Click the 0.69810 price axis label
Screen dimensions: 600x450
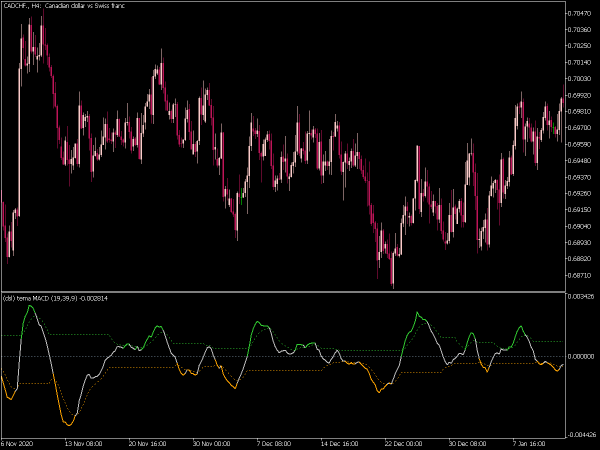[x=579, y=111]
